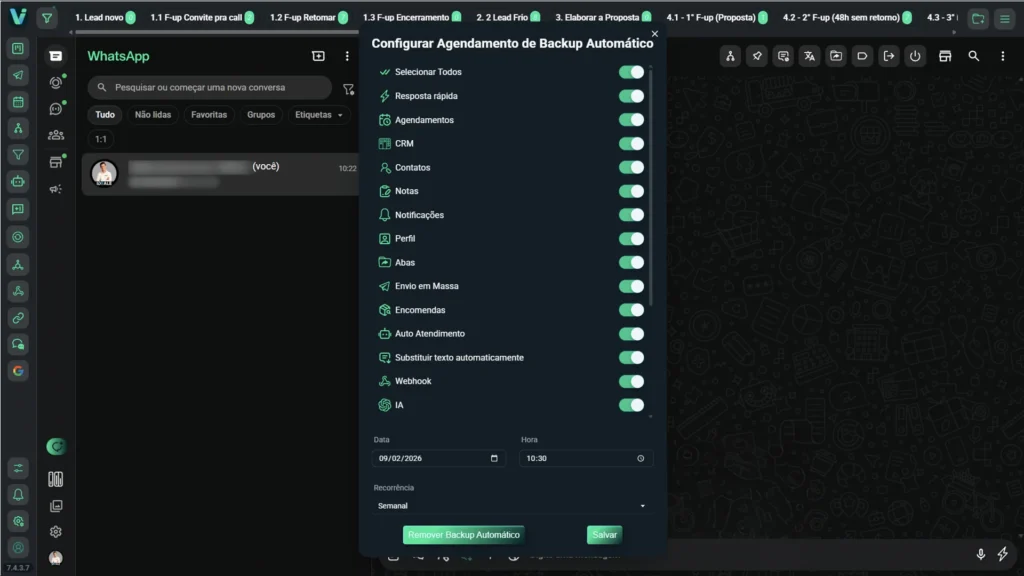Screen dimensions: 1024x576
Task: Open the Google icon in left sidebar
Action: coord(18,370)
